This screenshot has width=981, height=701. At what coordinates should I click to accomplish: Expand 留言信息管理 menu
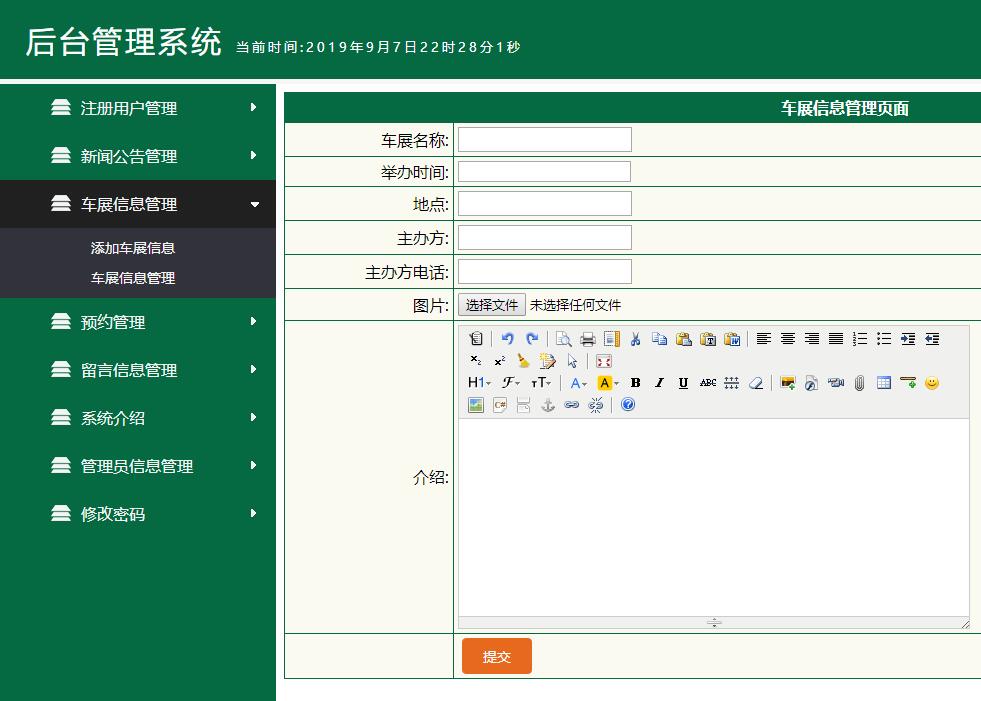[138, 370]
